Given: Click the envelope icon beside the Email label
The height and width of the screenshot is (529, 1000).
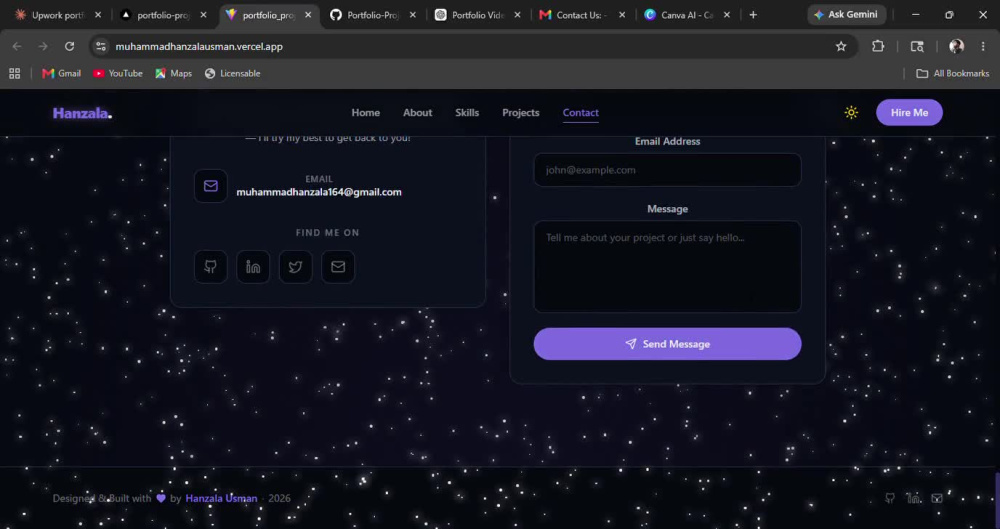Looking at the screenshot, I should pos(210,186).
